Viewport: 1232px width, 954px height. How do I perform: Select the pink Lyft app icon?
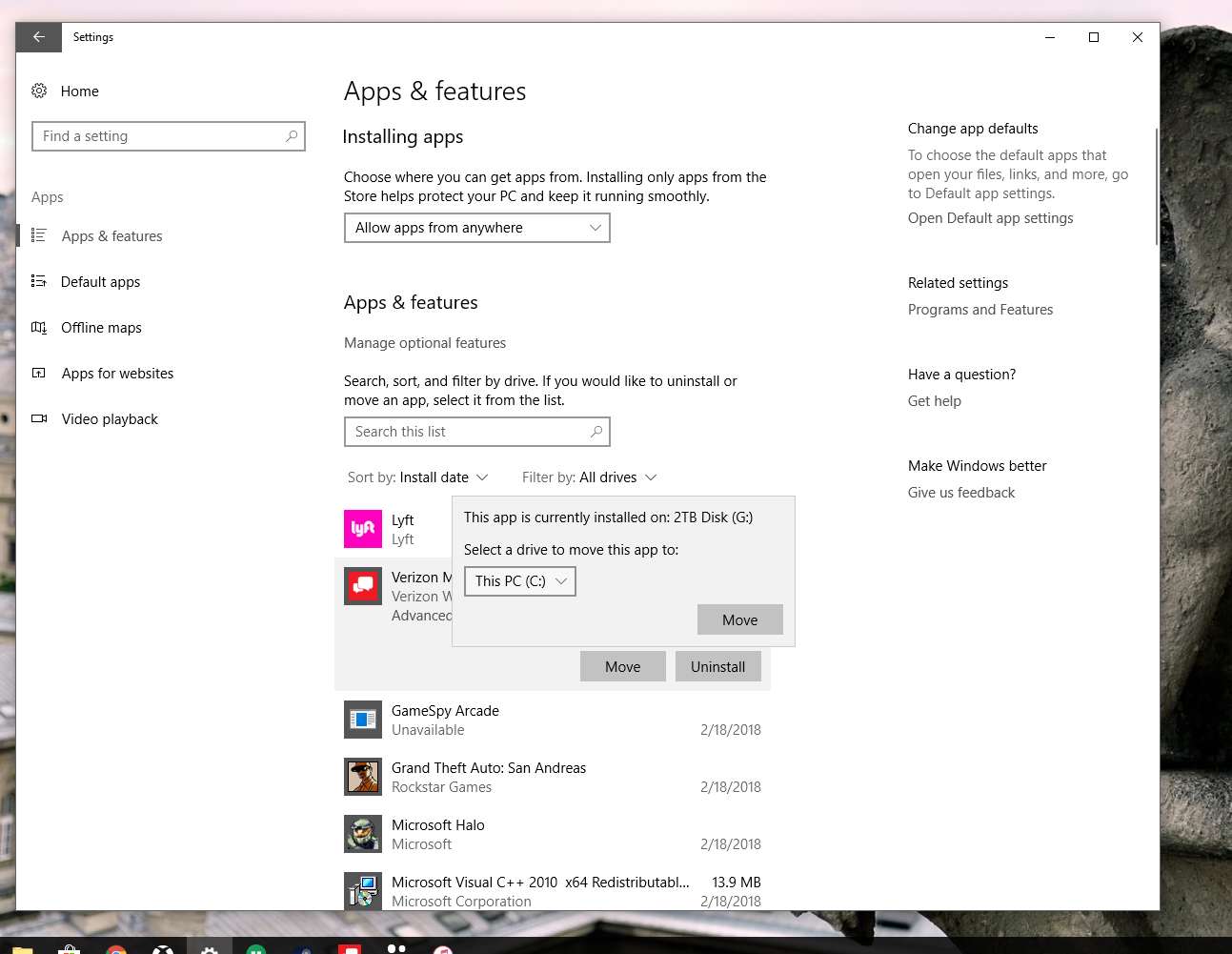point(363,529)
